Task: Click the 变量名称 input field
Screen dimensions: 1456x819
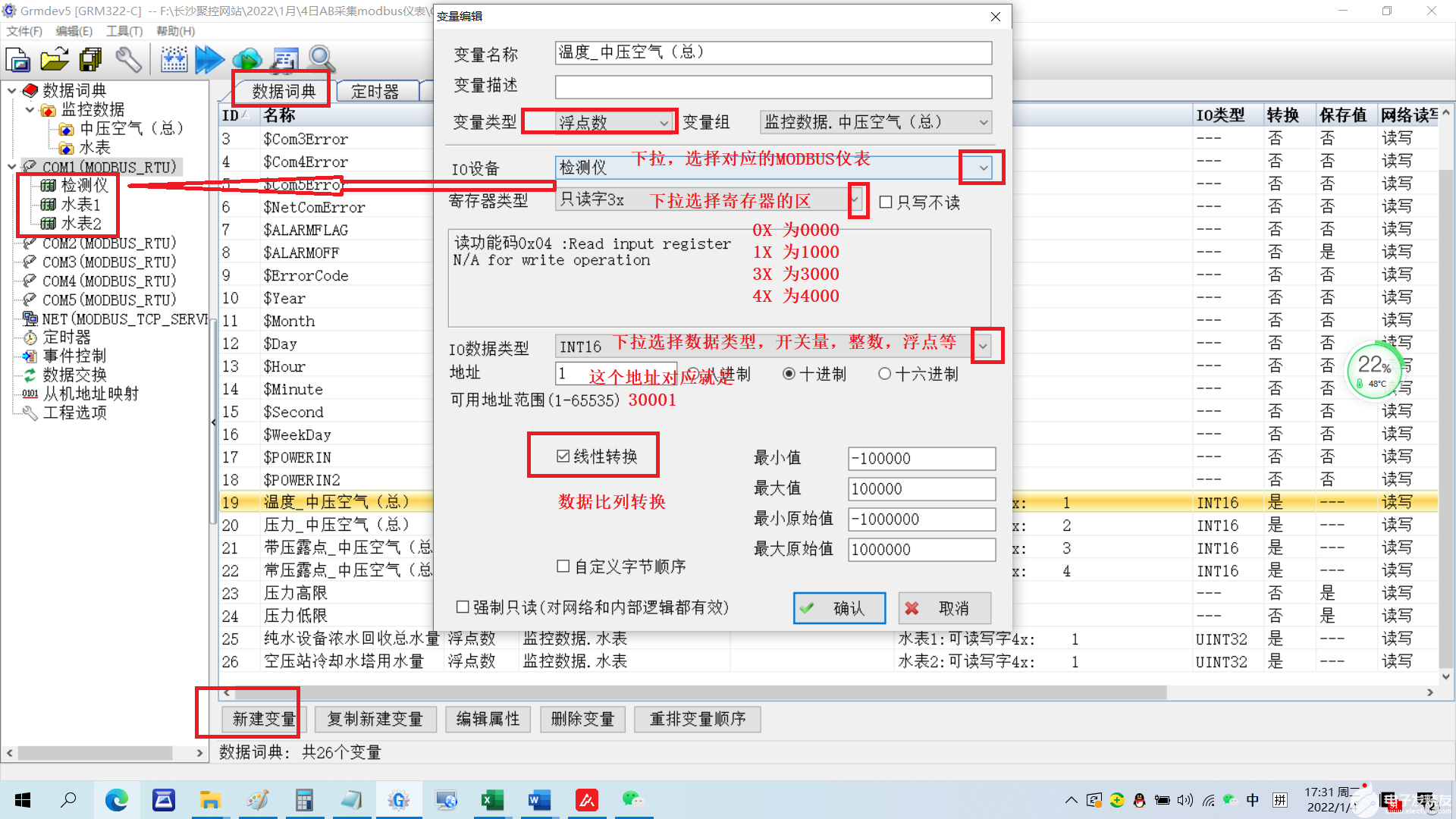Action: (773, 52)
